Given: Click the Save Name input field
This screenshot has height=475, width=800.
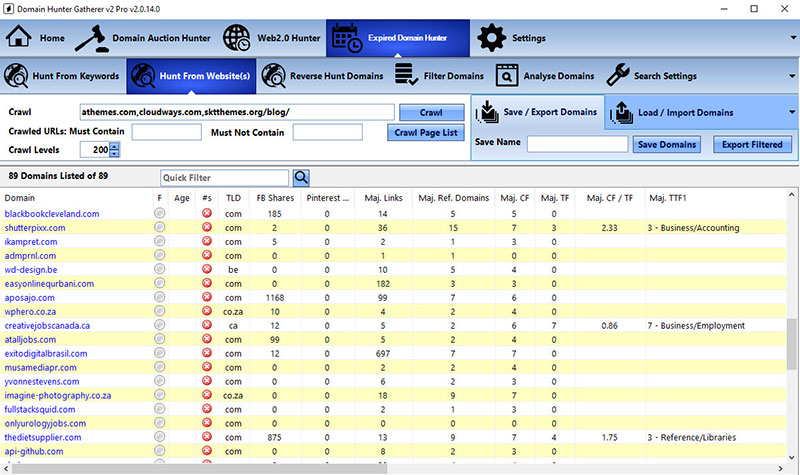Looking at the screenshot, I should (x=576, y=145).
